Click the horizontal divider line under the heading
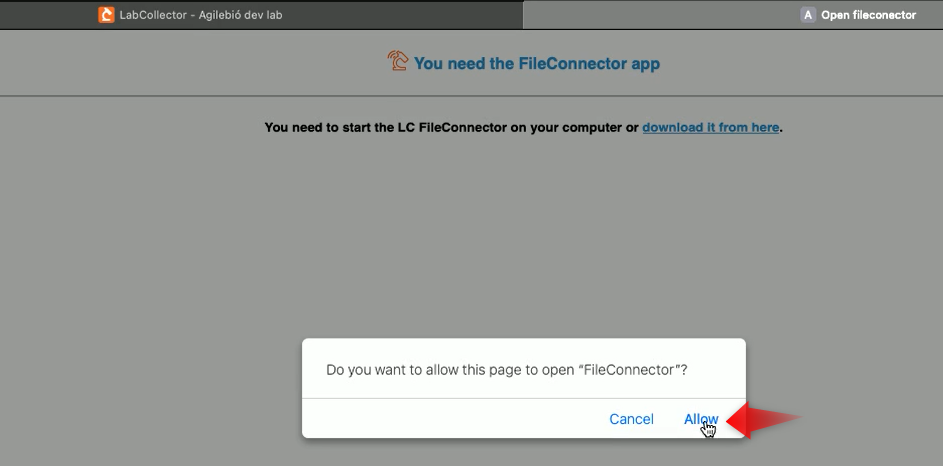The width and height of the screenshot is (943, 466). (x=472, y=96)
